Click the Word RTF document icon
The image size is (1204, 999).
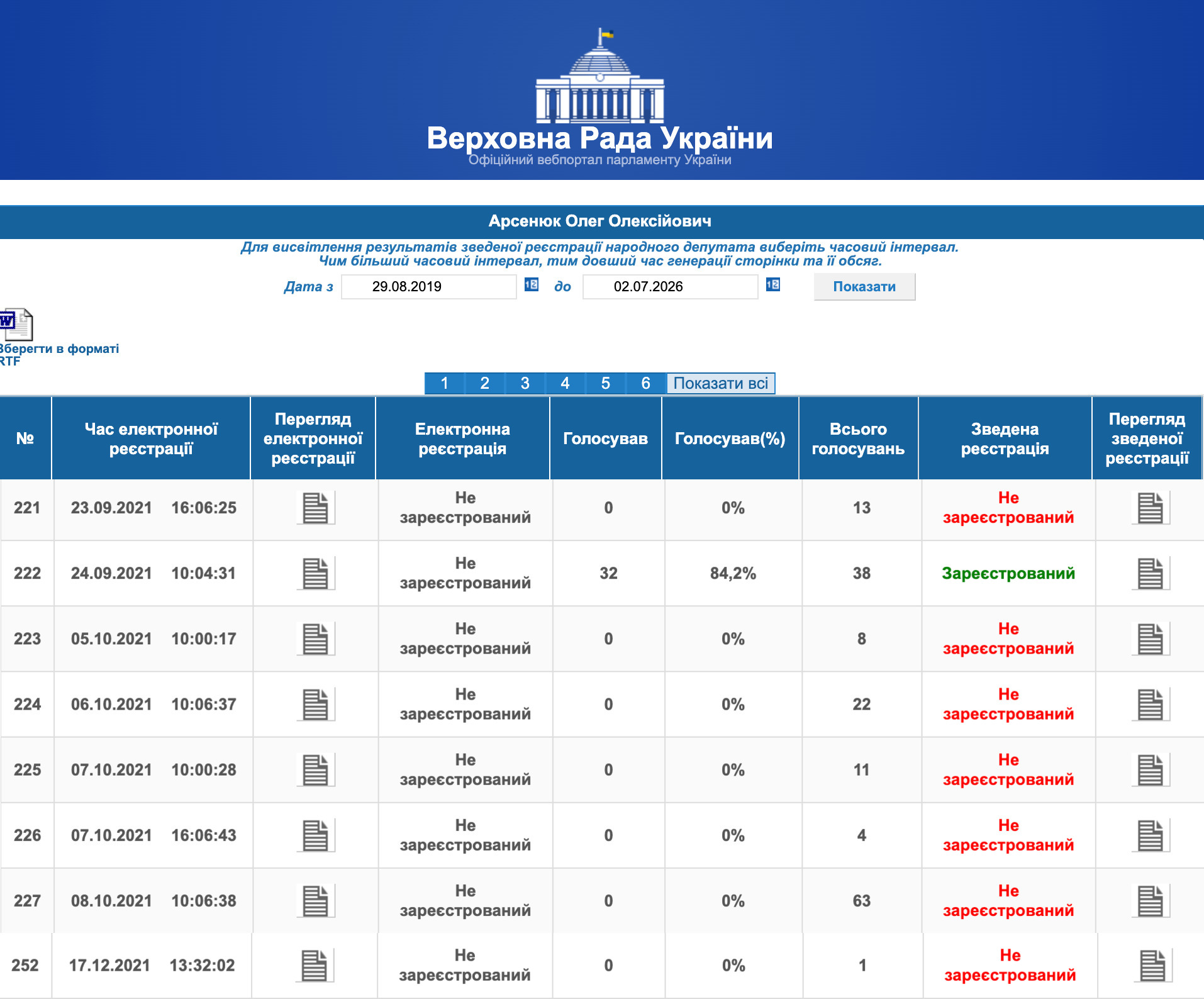pos(16,324)
